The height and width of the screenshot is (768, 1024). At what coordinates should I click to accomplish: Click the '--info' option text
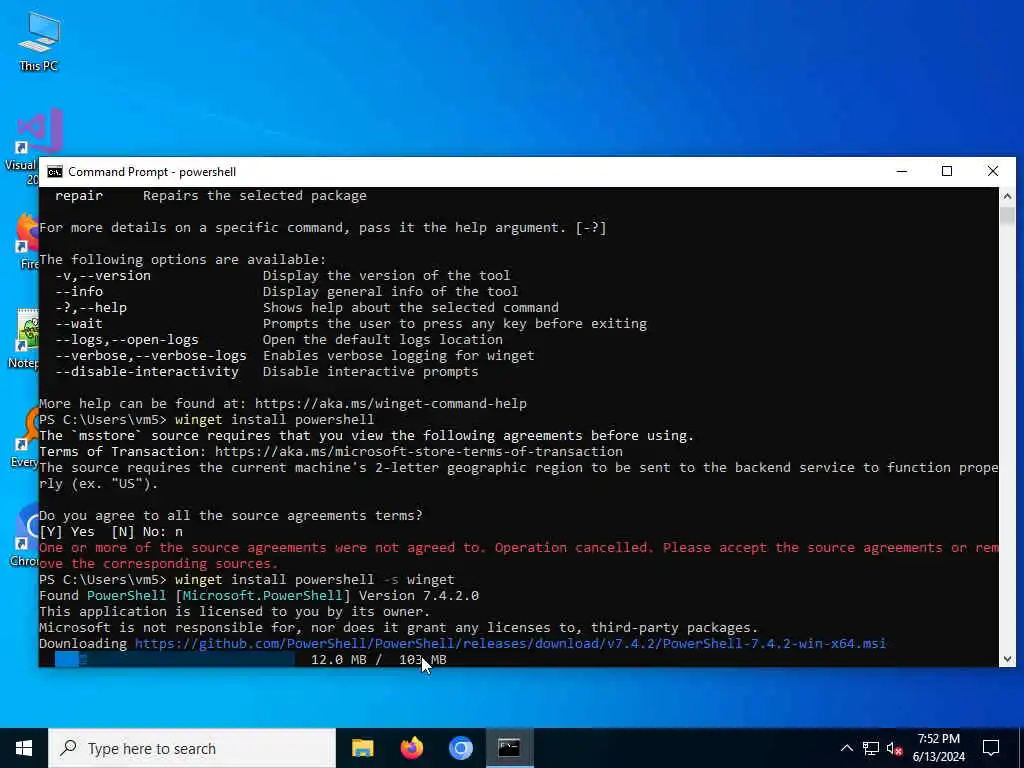click(x=79, y=291)
